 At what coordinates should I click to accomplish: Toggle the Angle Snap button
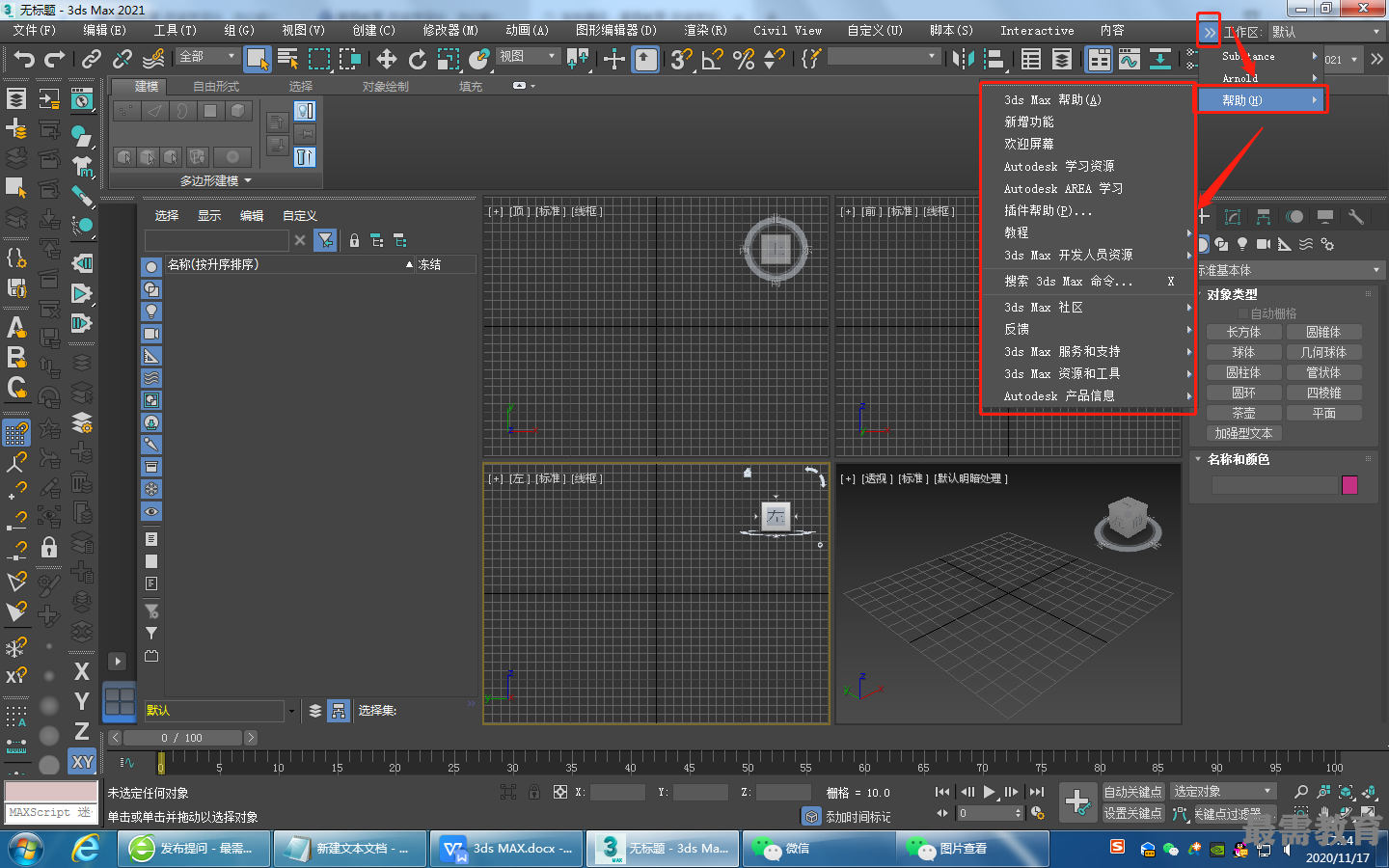click(713, 60)
